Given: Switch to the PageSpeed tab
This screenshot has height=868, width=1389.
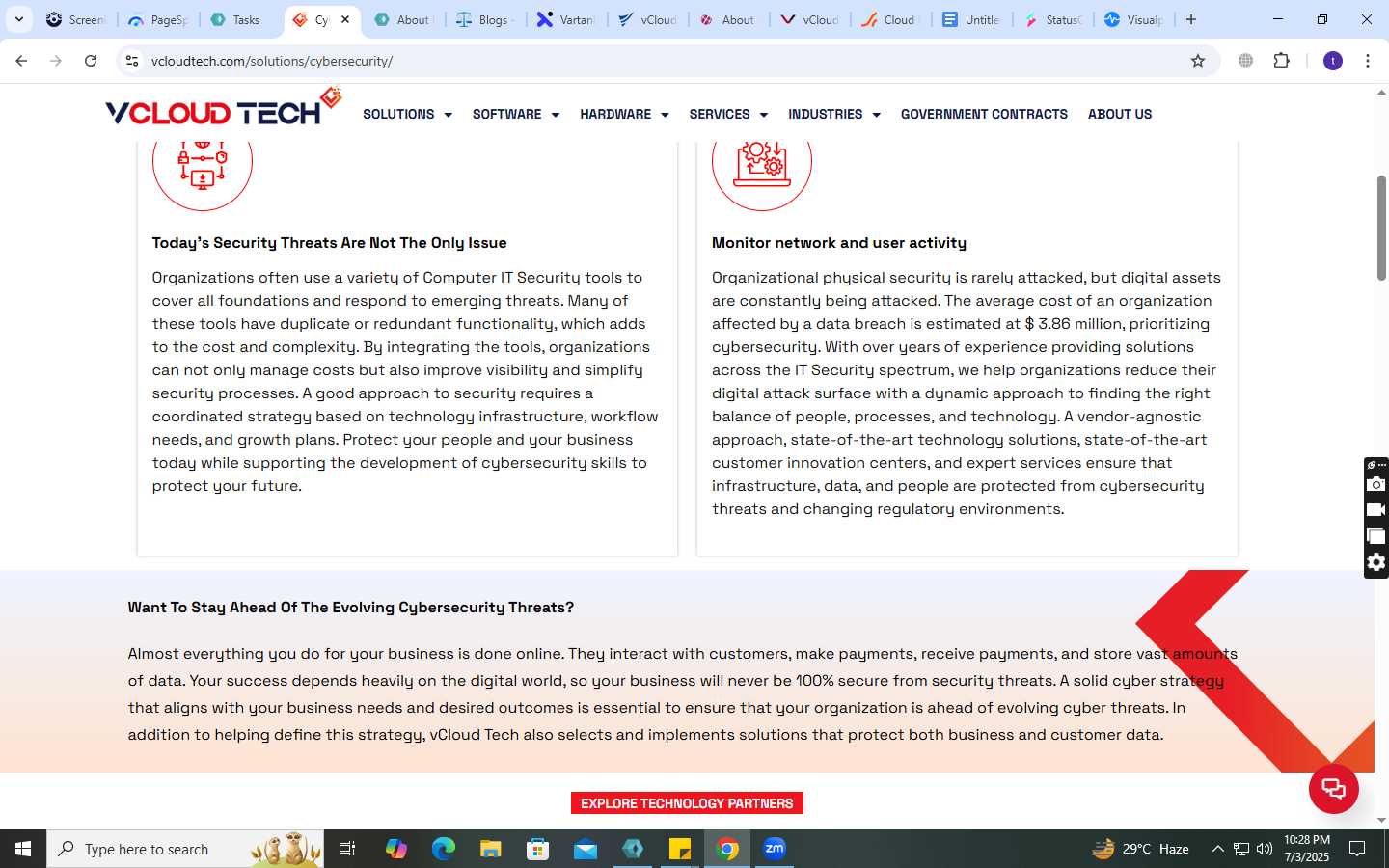Looking at the screenshot, I should tap(159, 19).
